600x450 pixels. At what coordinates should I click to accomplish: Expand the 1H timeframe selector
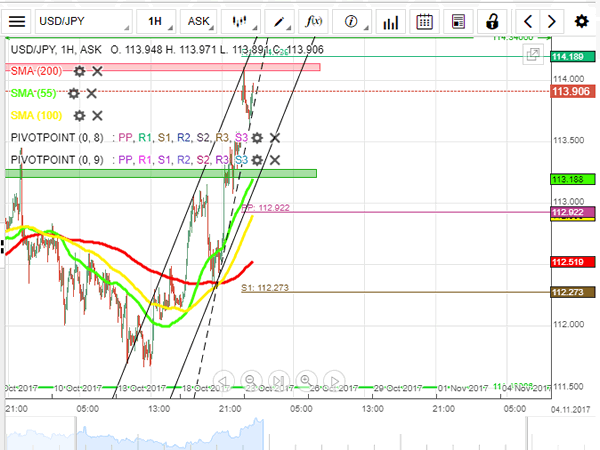(155, 20)
